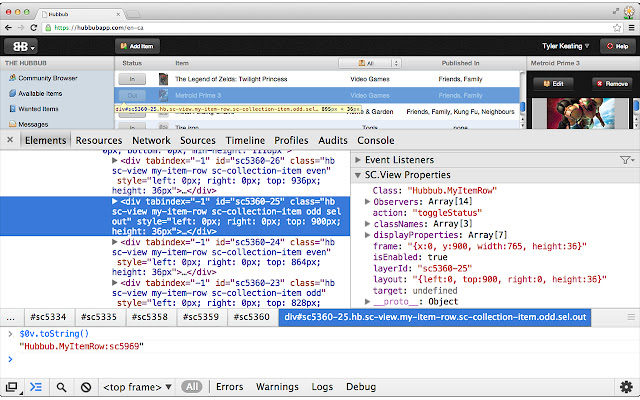
Task: Click the dock-side toggle icon in DevTools
Action: (x=12, y=386)
